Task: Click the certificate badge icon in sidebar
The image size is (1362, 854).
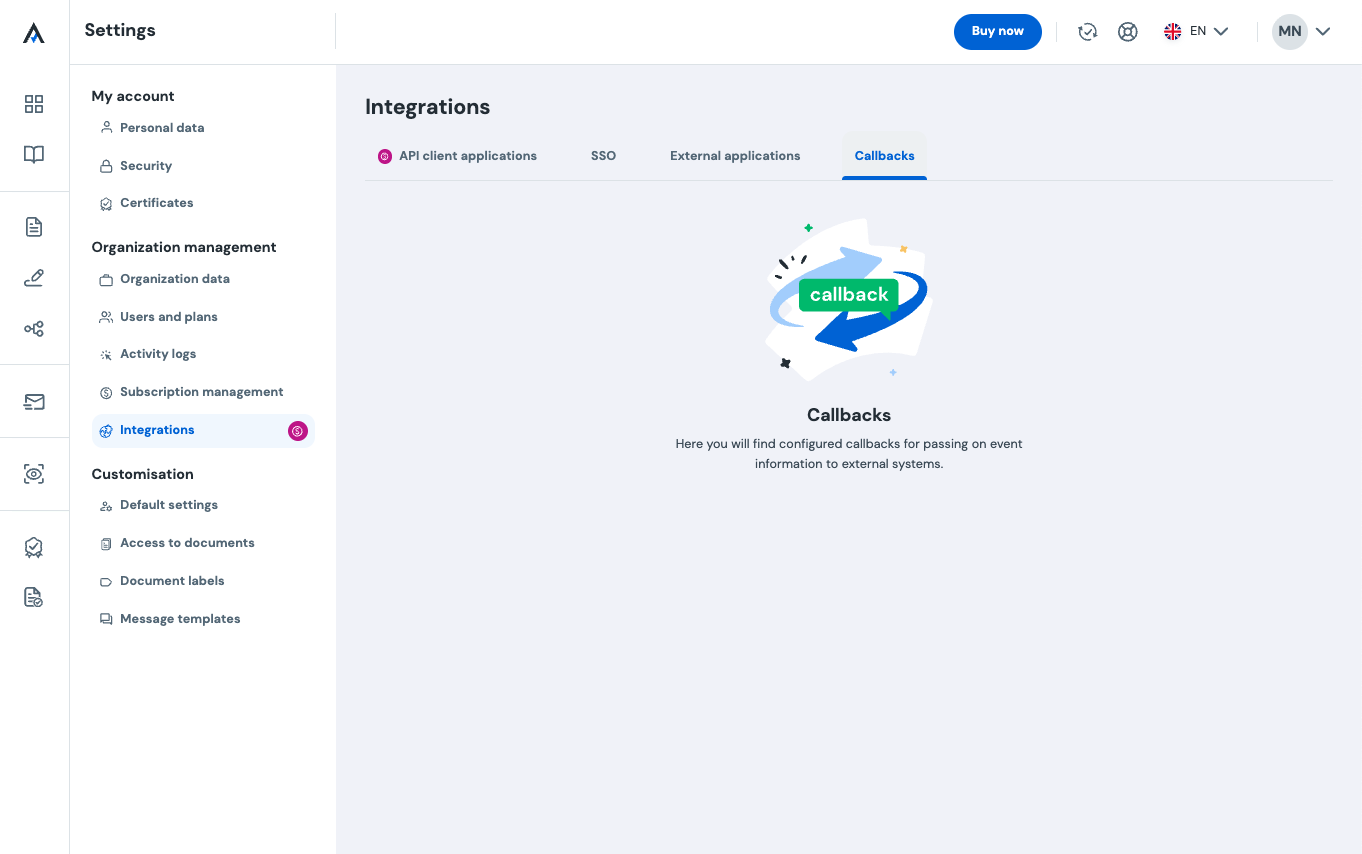Action: pos(34,547)
